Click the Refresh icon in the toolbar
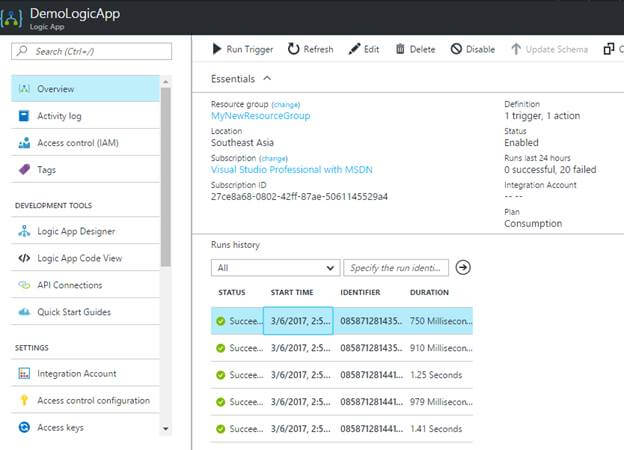The image size is (624, 450). 294,49
